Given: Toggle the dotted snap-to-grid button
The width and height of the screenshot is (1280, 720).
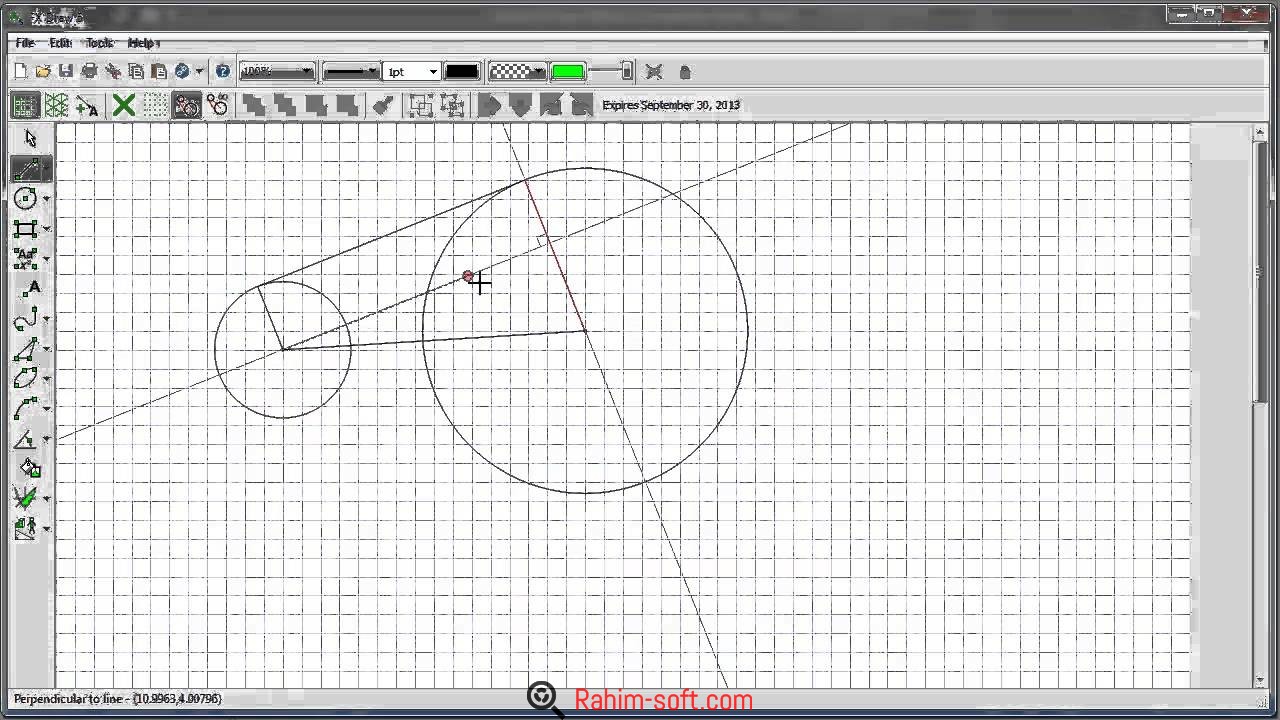Looking at the screenshot, I should point(155,105).
